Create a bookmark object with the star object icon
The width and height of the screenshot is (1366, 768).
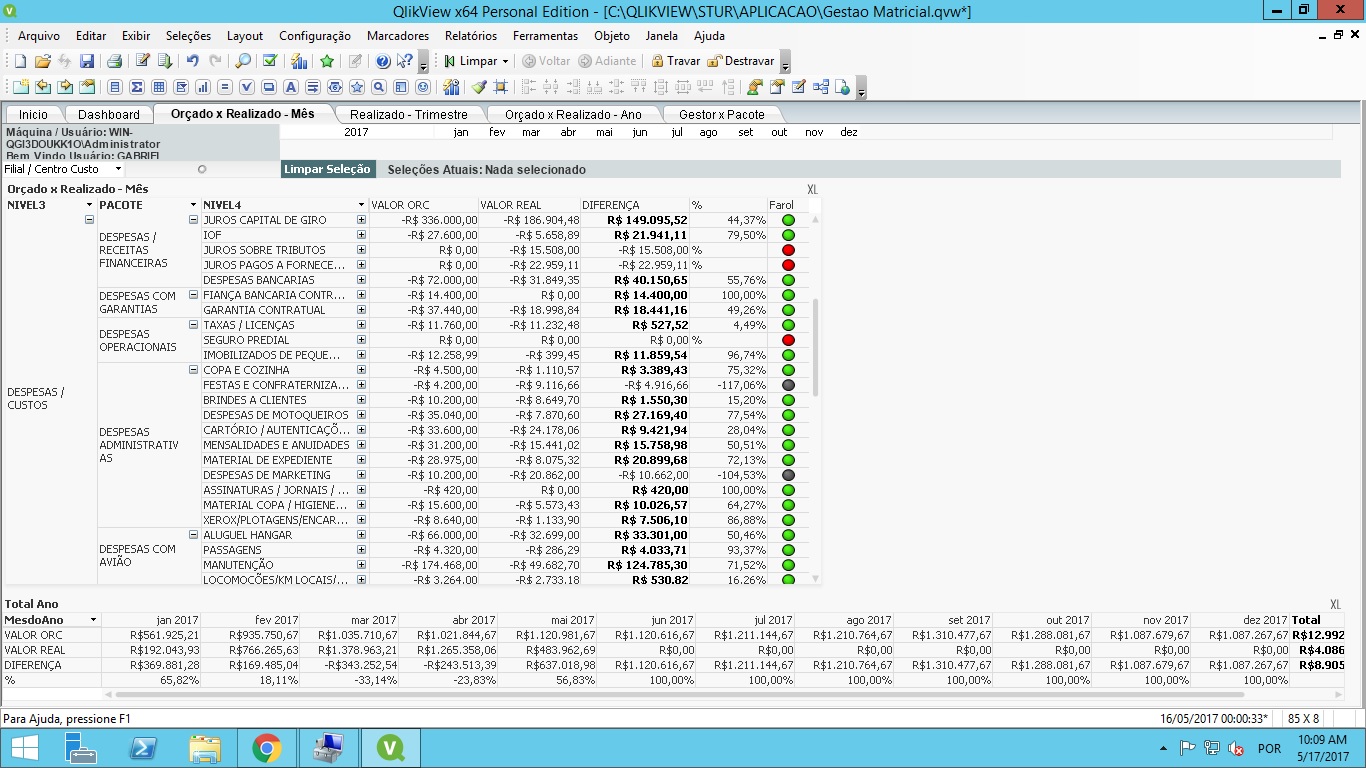tap(357, 87)
